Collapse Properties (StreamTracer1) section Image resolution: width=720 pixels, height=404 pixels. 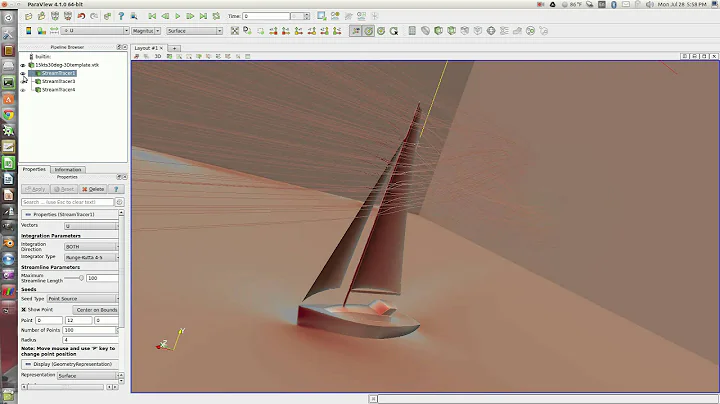[70, 214]
